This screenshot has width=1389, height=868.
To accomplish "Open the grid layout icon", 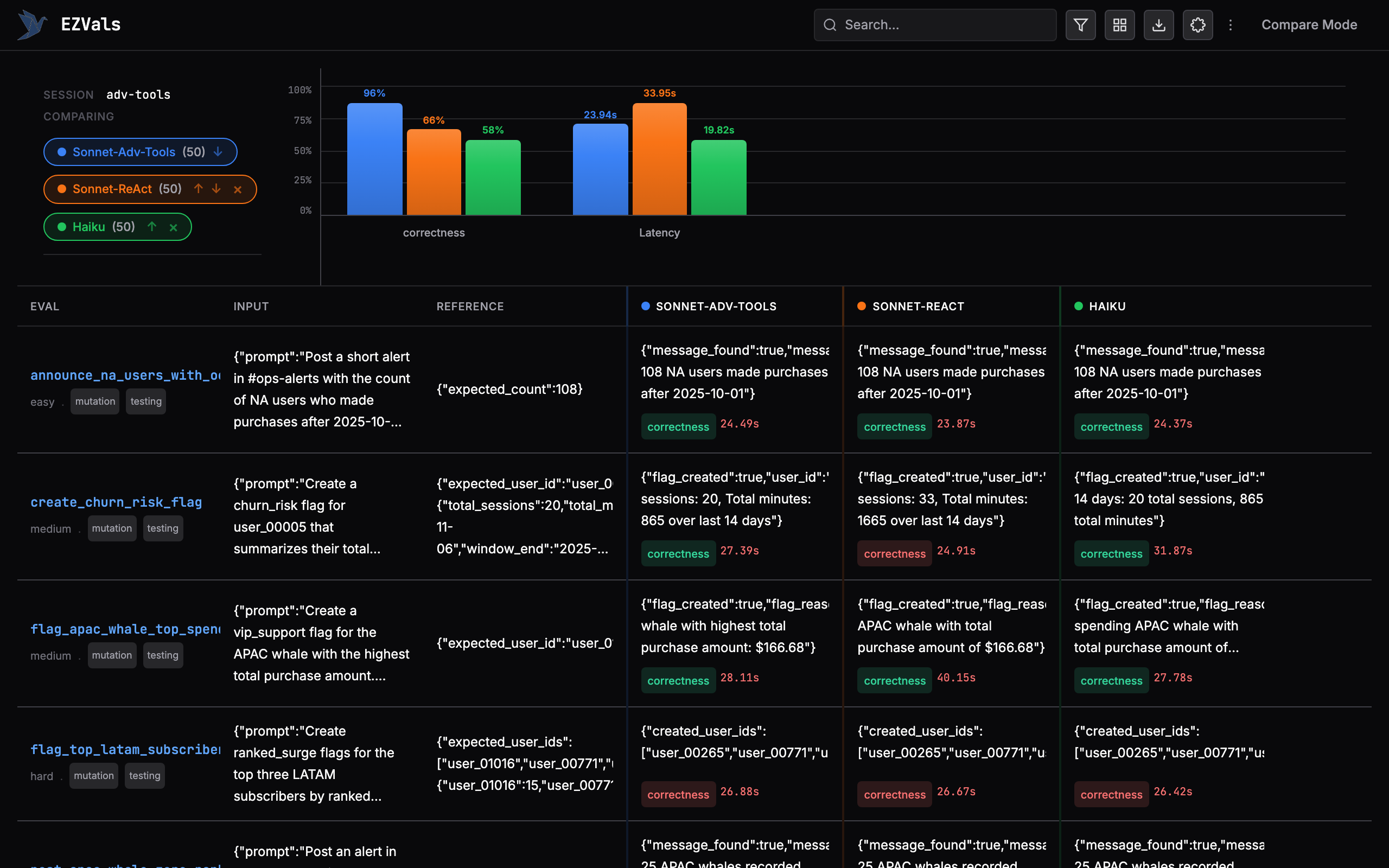I will (x=1119, y=25).
